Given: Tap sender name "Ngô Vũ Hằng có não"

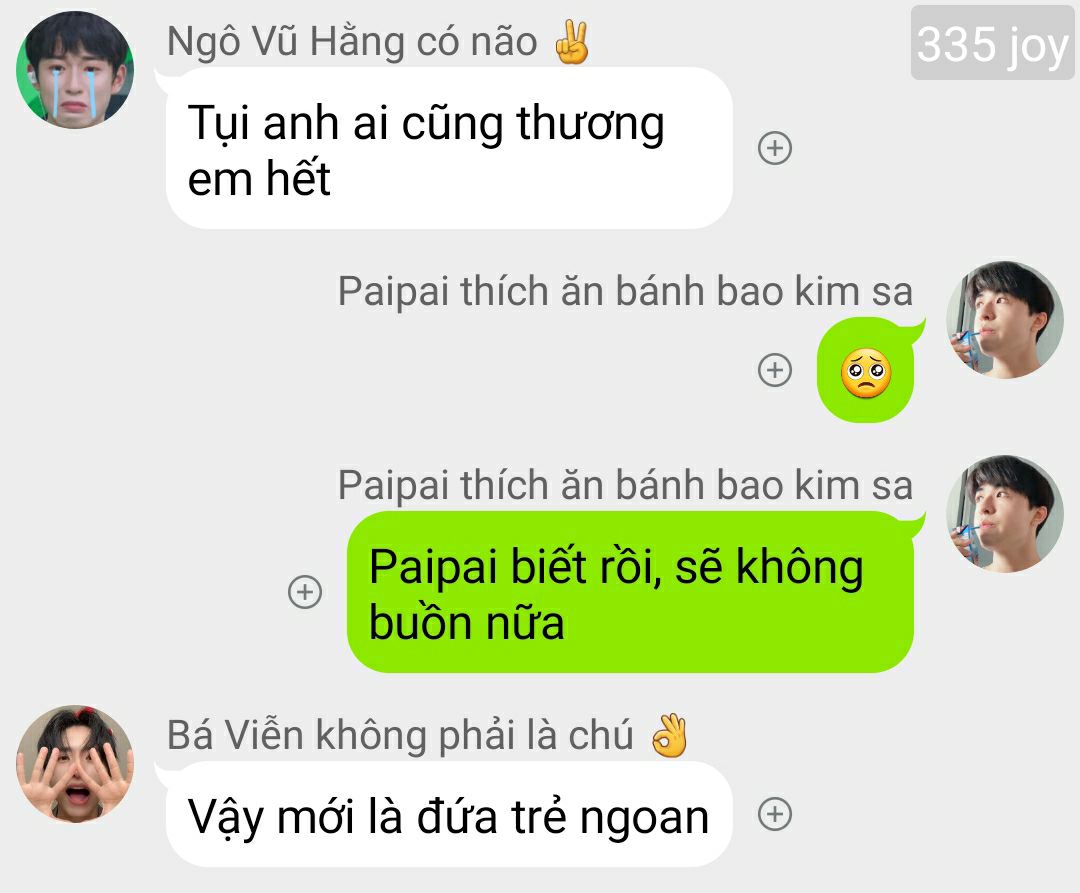Looking at the screenshot, I should (x=352, y=42).
